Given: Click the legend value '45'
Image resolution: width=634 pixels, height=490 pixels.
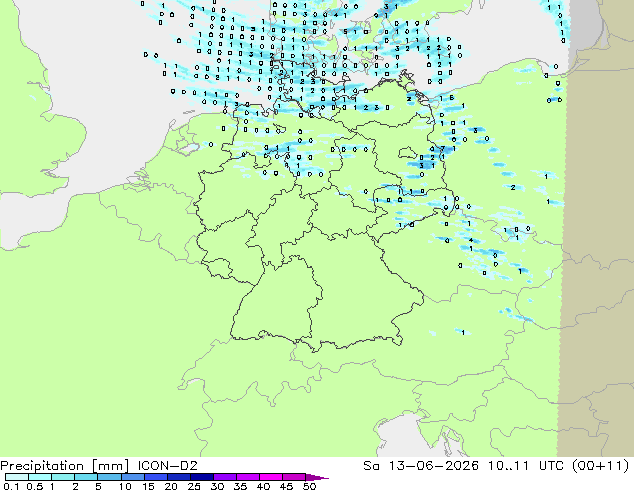Looking at the screenshot, I should pos(286,486).
